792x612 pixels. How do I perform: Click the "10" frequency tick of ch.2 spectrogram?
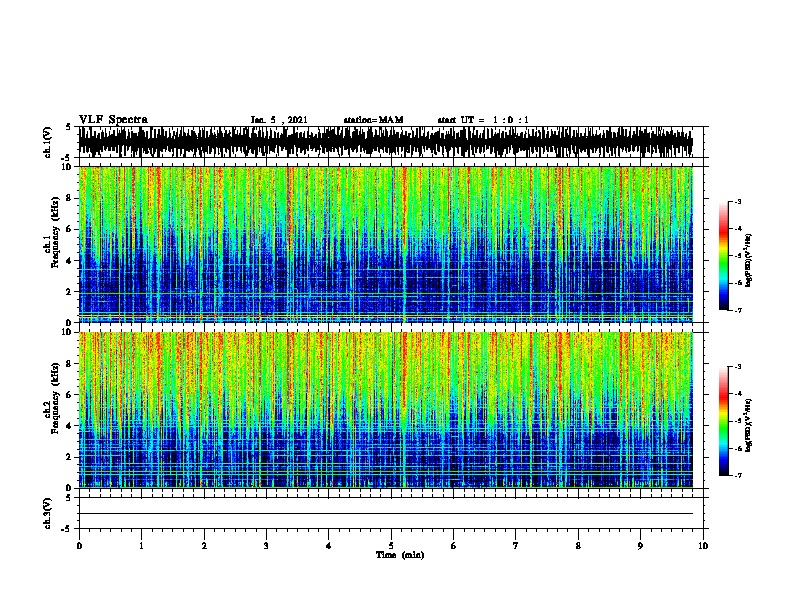click(x=67, y=332)
